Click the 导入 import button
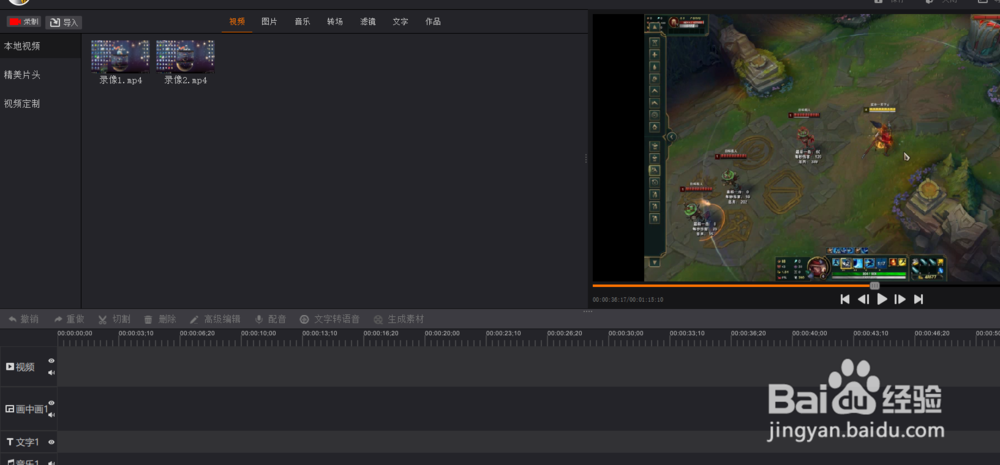 [x=64, y=22]
